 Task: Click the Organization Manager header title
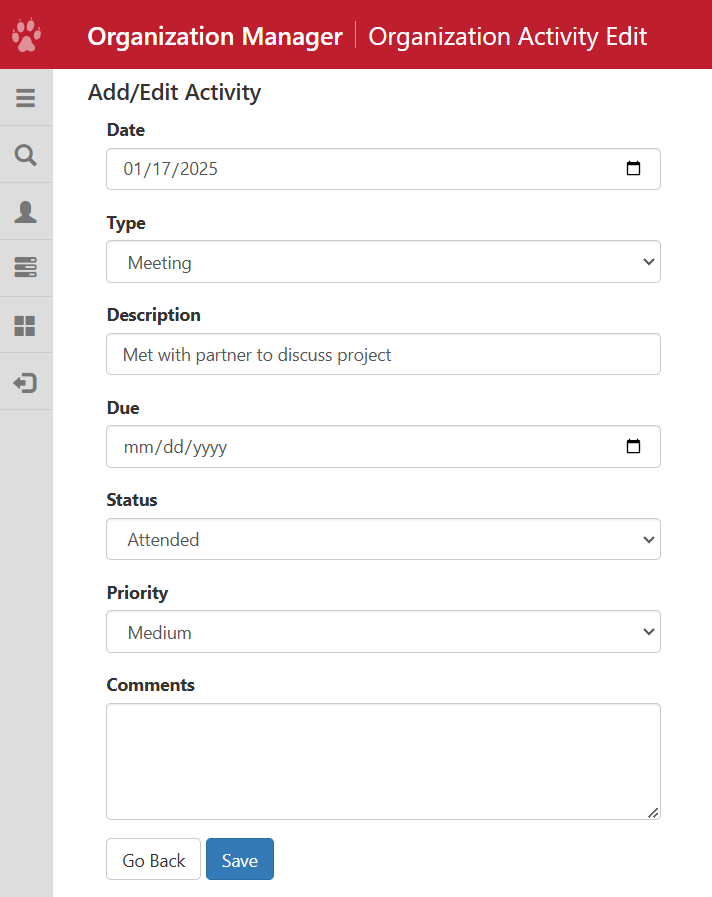pyautogui.click(x=215, y=37)
